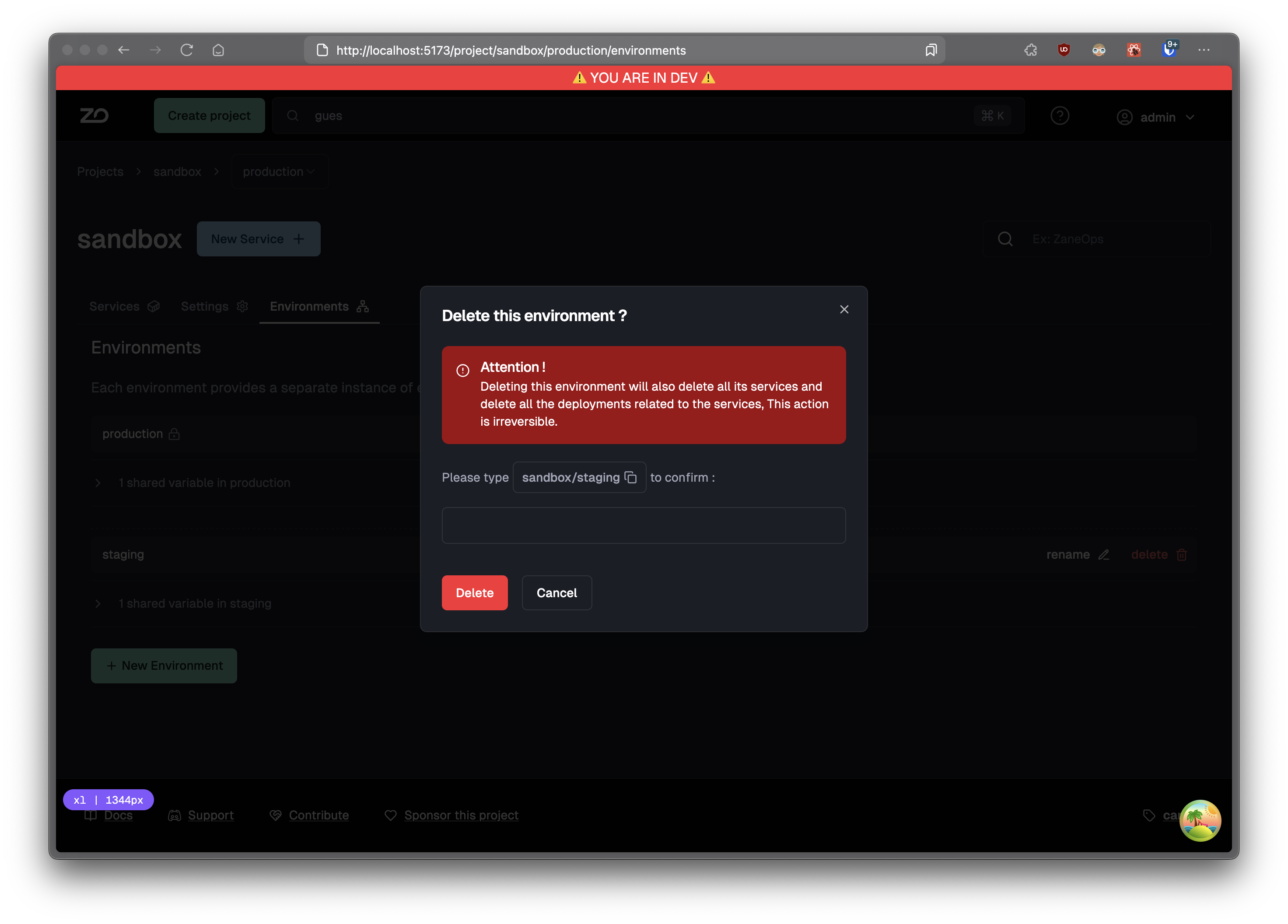Open the browser extensions puzzle icon
The height and width of the screenshot is (924, 1288).
pos(1030,50)
